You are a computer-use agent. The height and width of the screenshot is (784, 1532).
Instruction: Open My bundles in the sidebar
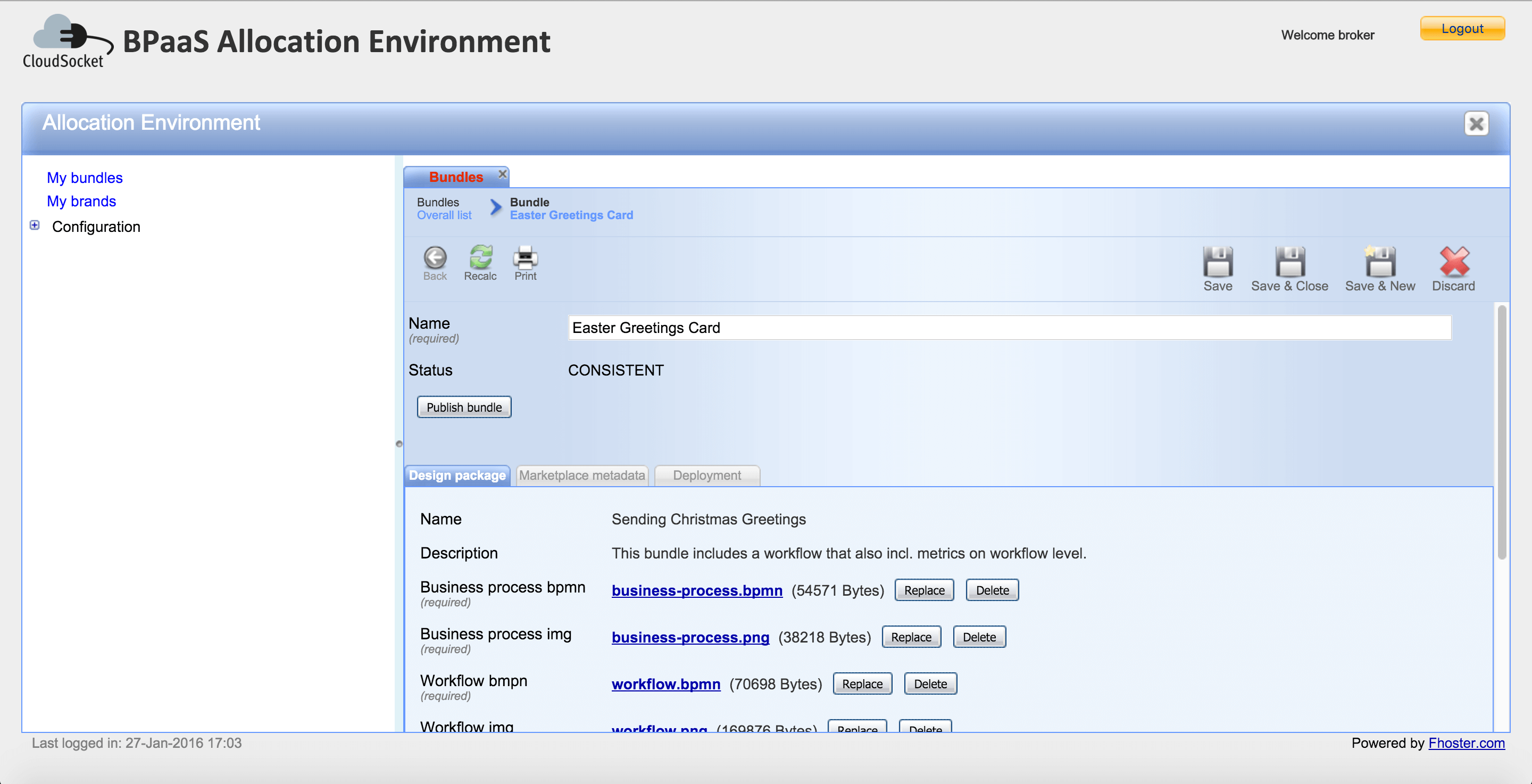[x=85, y=178]
